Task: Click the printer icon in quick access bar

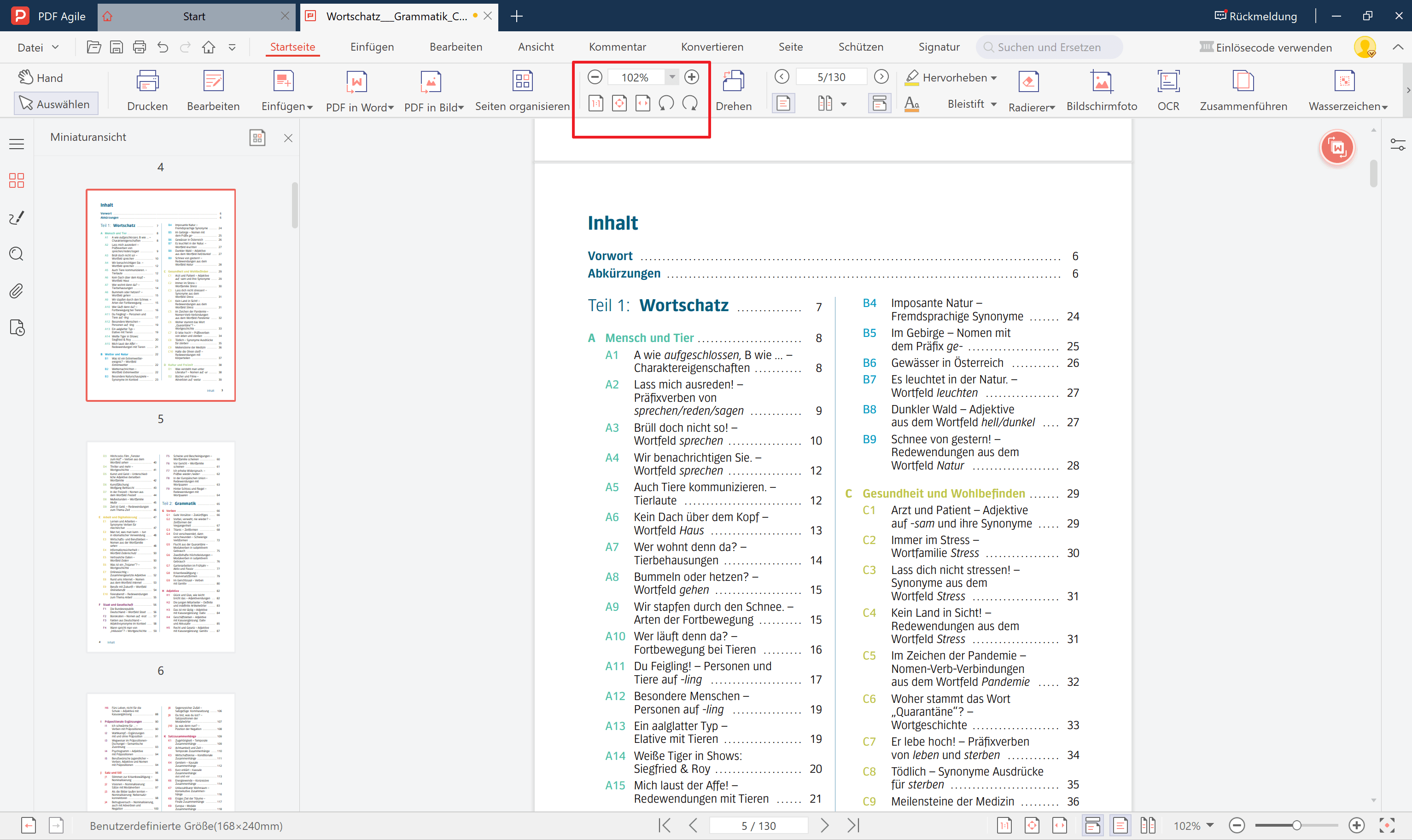Action: point(140,47)
